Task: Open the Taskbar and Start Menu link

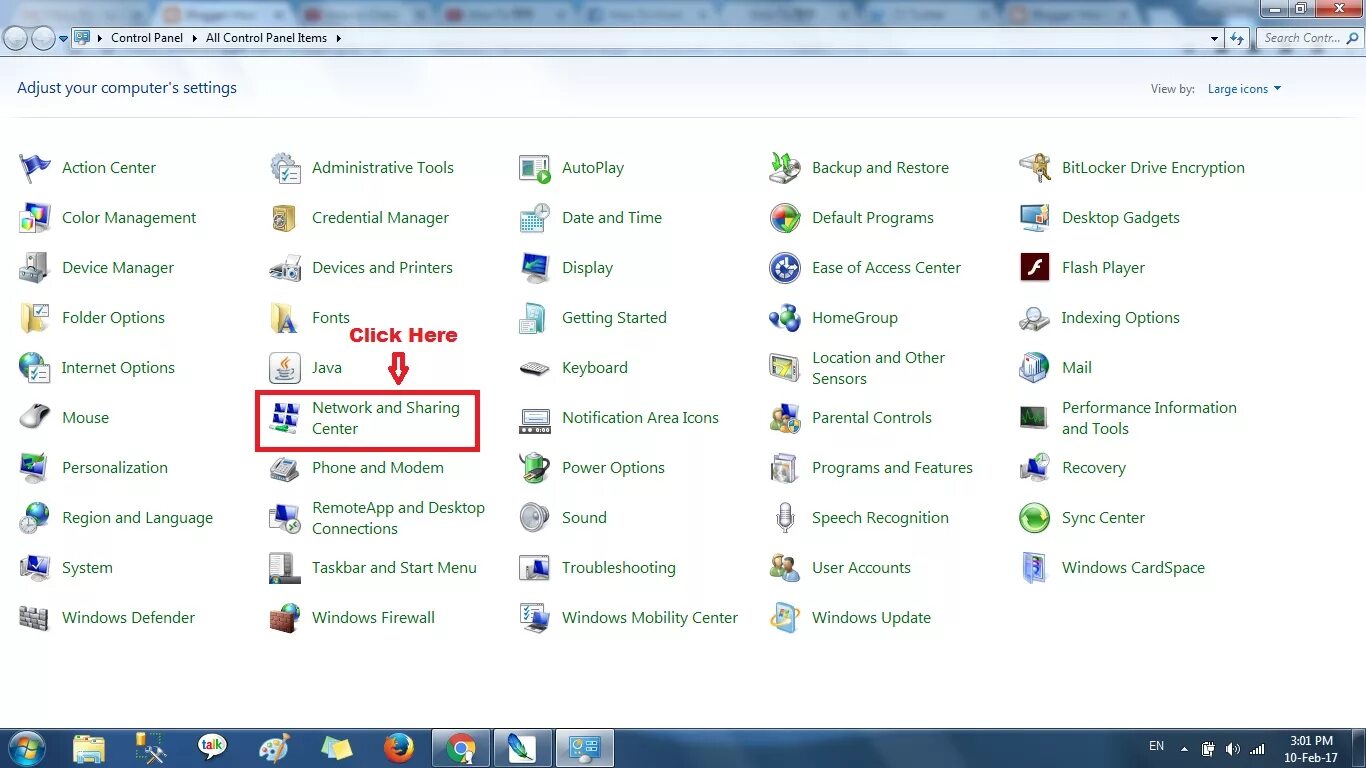Action: pyautogui.click(x=394, y=568)
